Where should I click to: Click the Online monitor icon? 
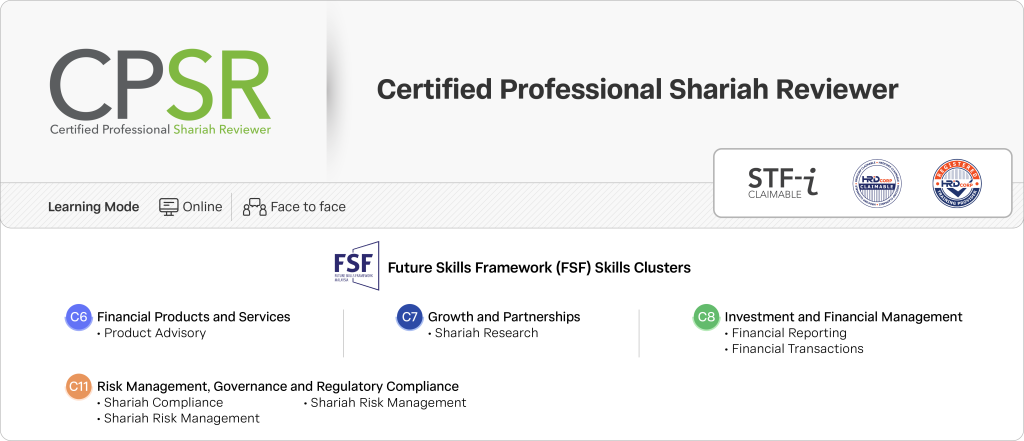pos(168,207)
